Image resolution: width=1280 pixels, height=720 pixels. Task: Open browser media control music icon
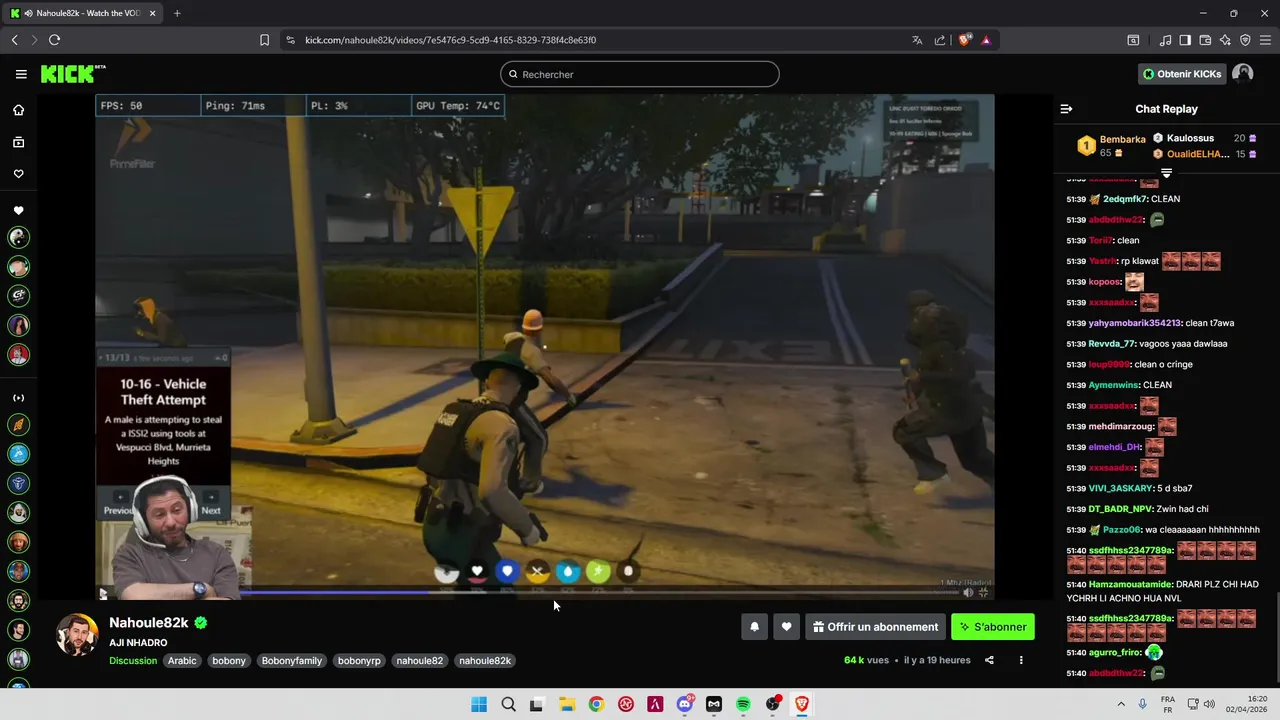pyautogui.click(x=1165, y=40)
